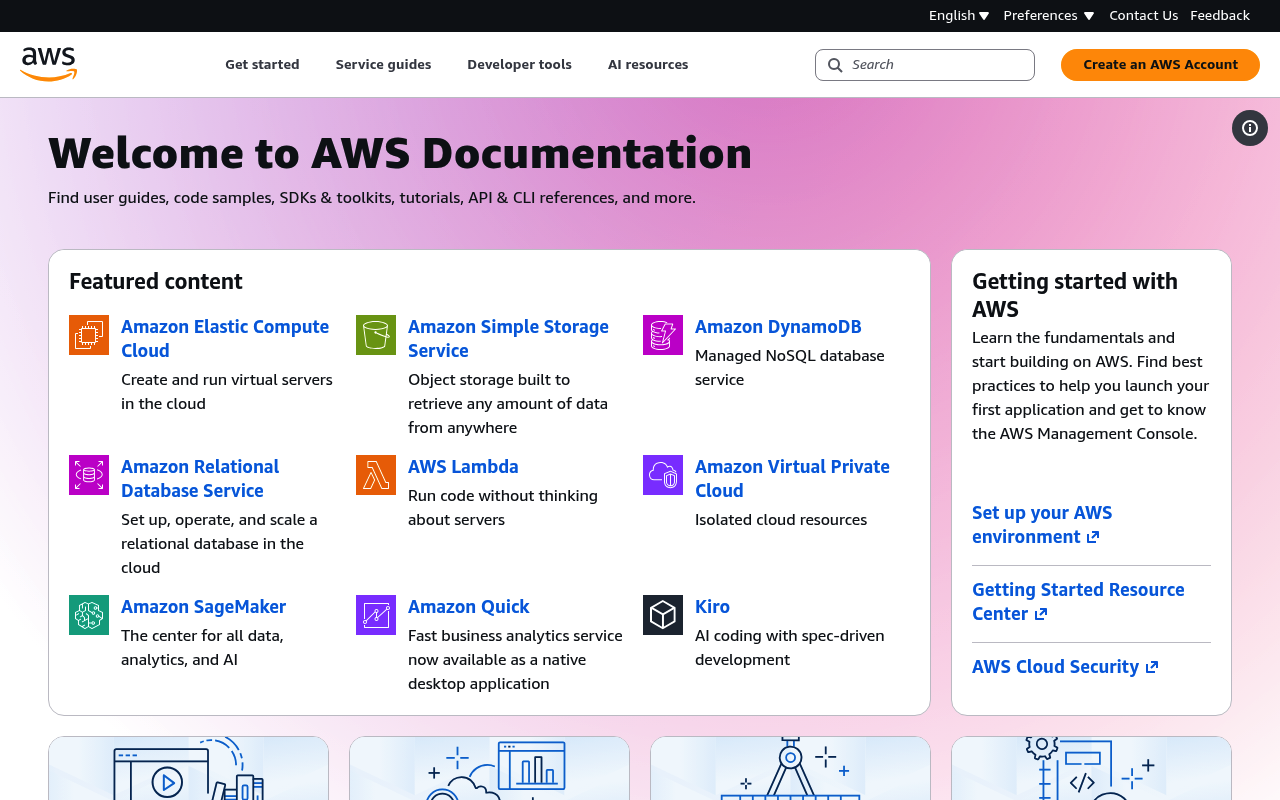
Task: Click the AWS logo
Action: (x=48, y=64)
